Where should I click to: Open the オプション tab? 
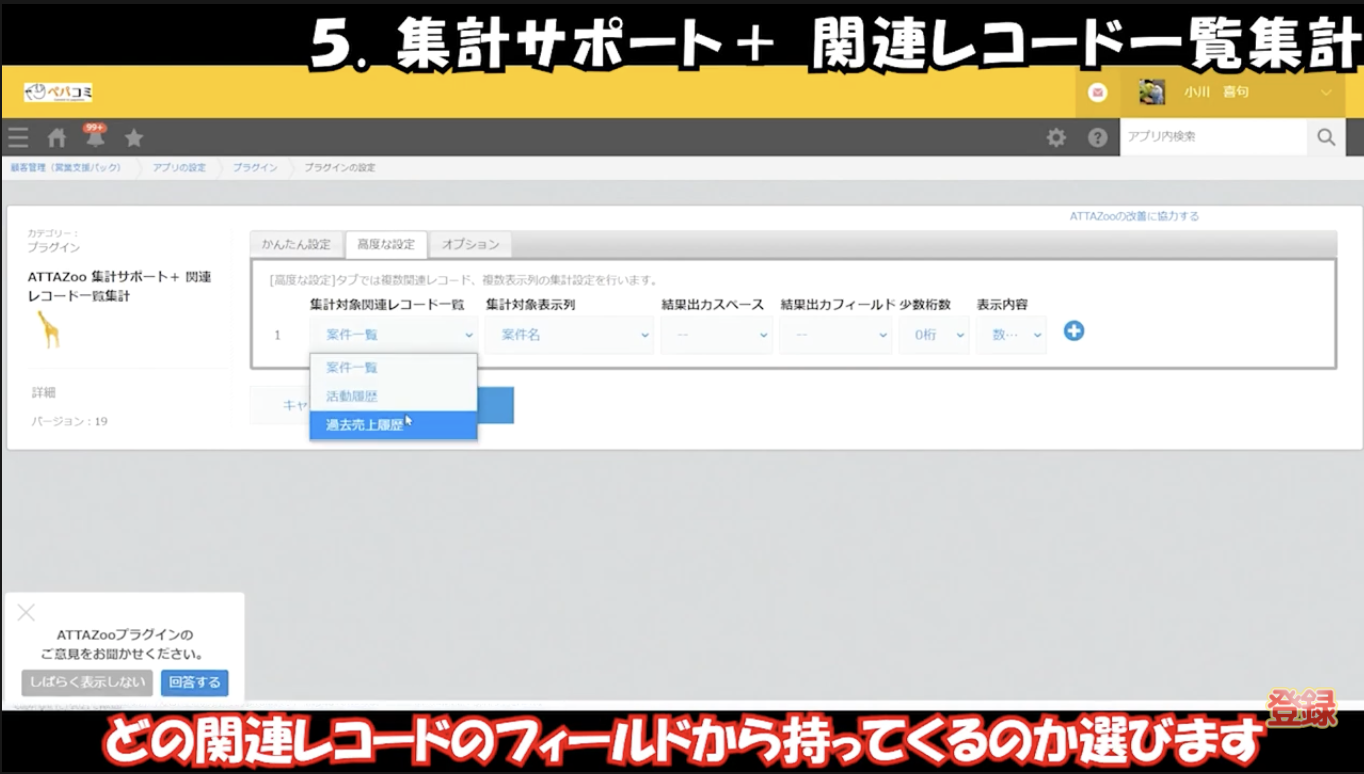[470, 244]
